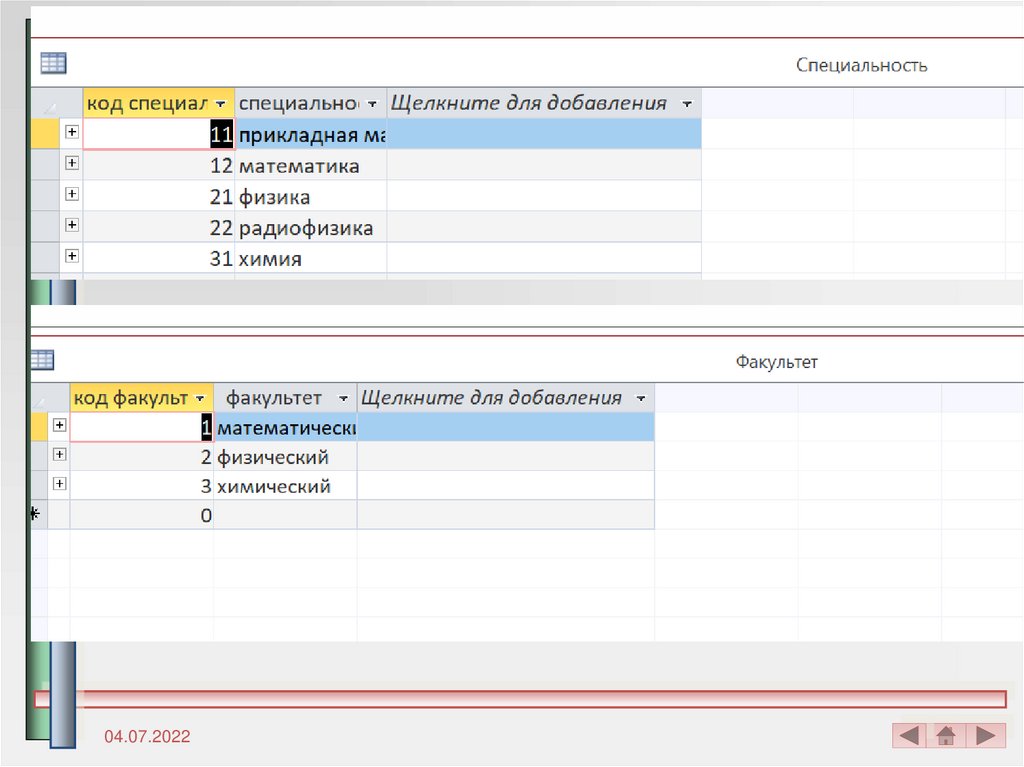Expand subrecords for прикладная математика row

tap(71, 132)
